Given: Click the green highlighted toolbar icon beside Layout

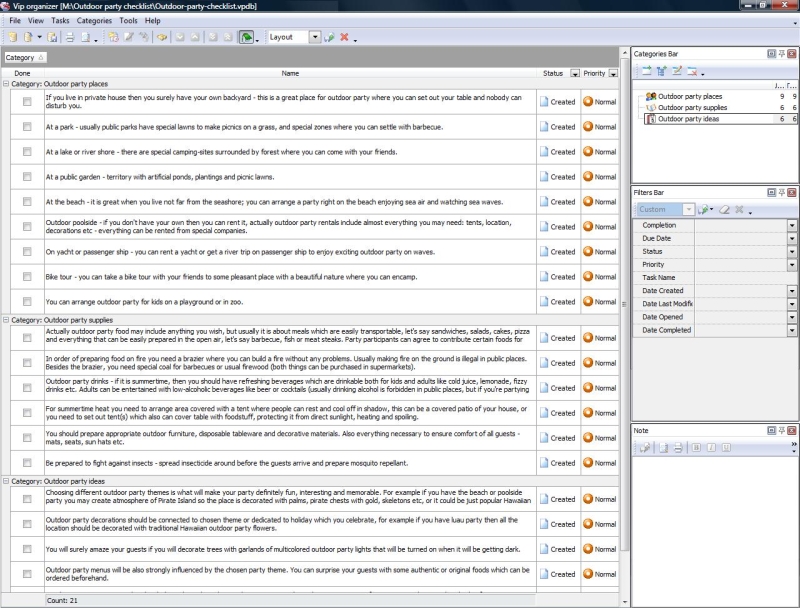Looking at the screenshot, I should (x=246, y=37).
